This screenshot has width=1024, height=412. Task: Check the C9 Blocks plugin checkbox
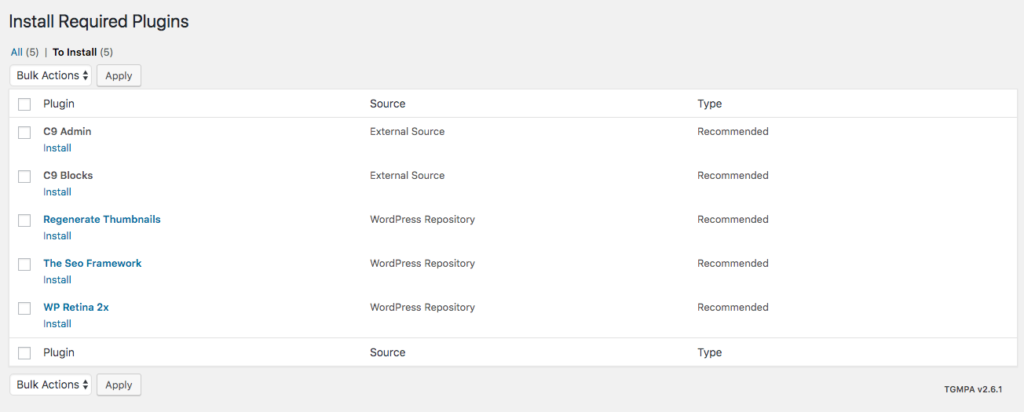click(x=24, y=176)
